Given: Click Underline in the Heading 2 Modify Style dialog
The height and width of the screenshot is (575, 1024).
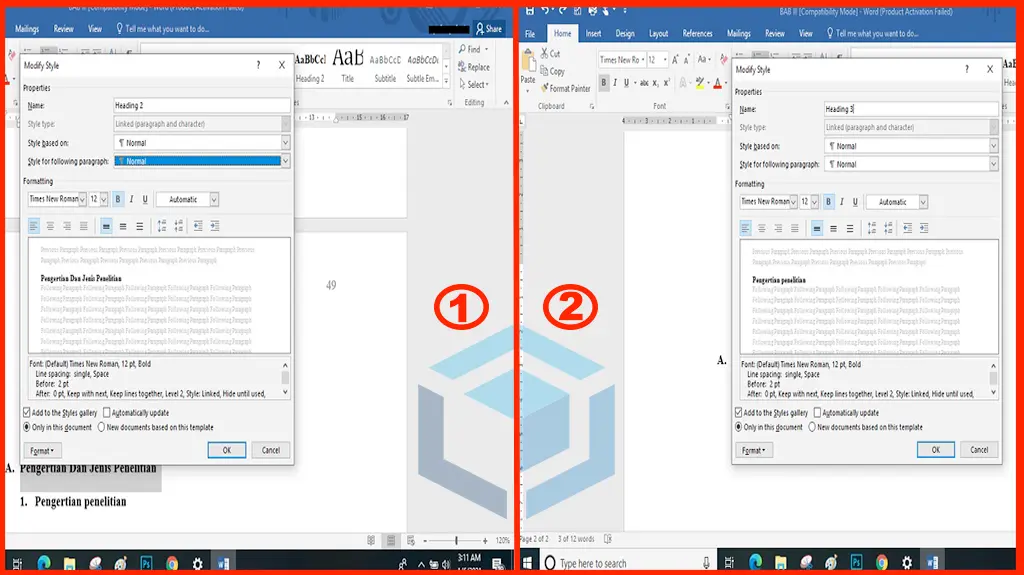Looking at the screenshot, I should [145, 199].
